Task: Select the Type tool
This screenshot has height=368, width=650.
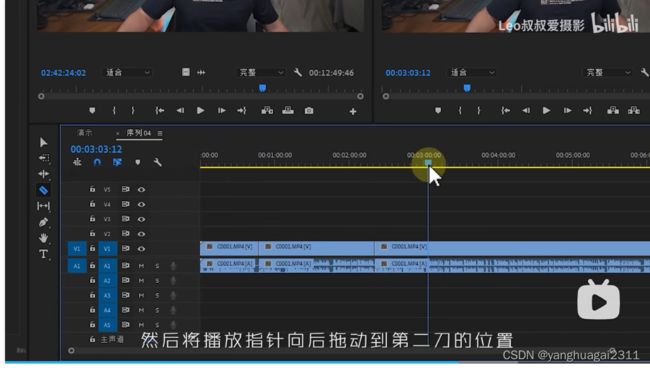Action: [x=44, y=254]
